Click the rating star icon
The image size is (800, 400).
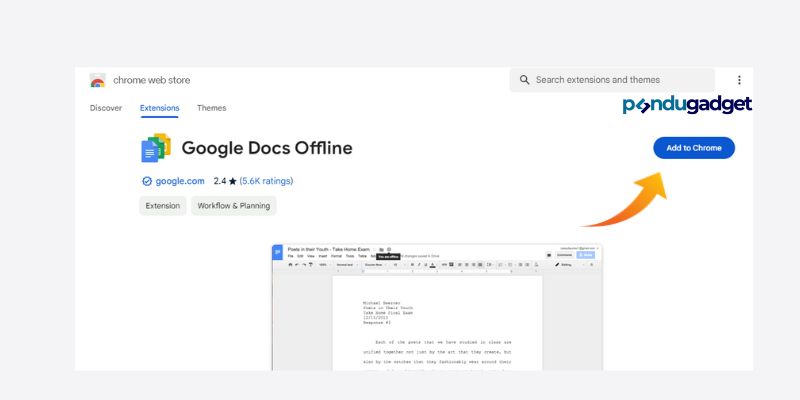(233, 181)
